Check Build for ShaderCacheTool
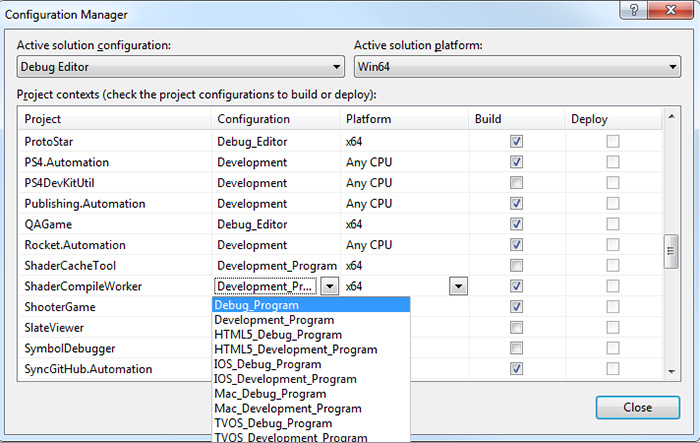Image resolution: width=700 pixels, height=443 pixels. (x=517, y=265)
